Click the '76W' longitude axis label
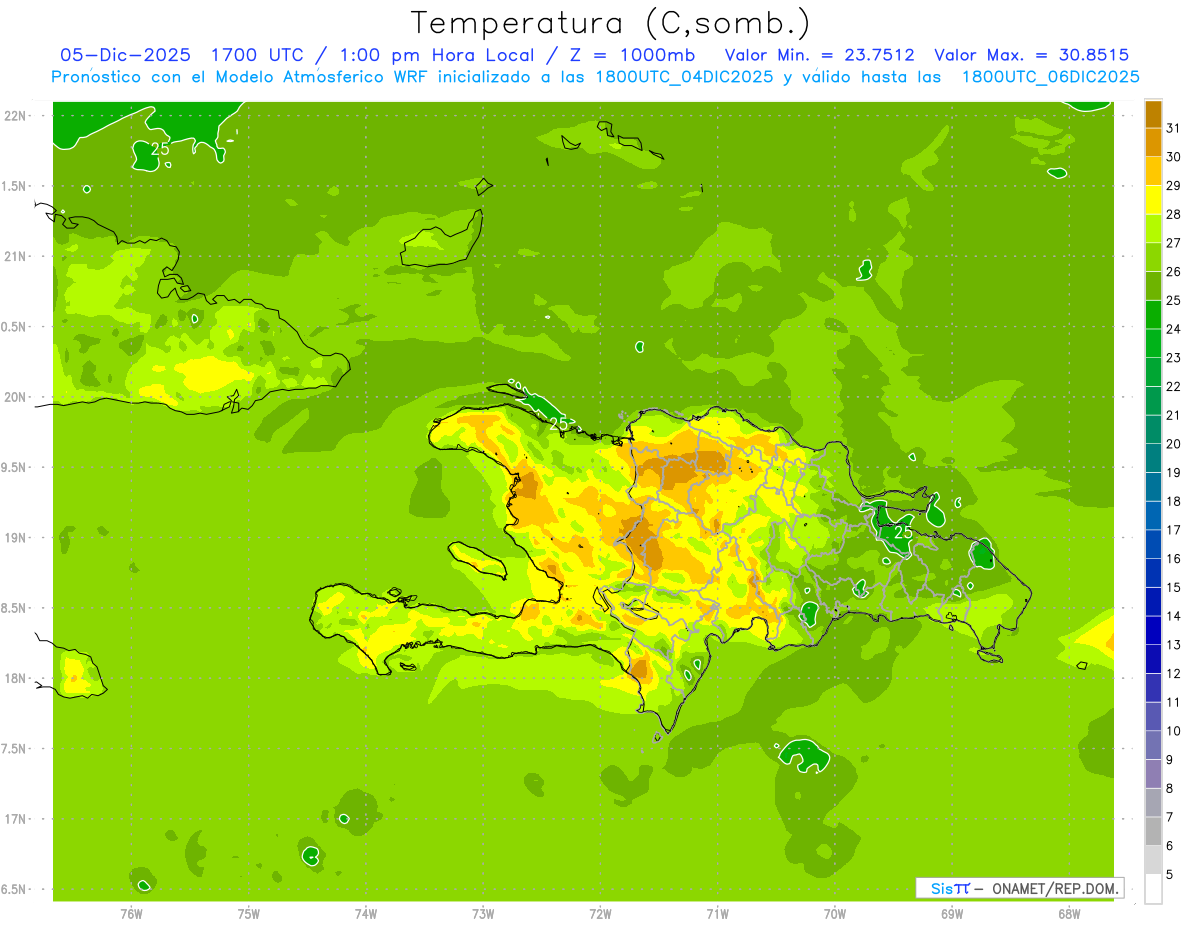Screen dimensions: 1200x927 point(131,914)
